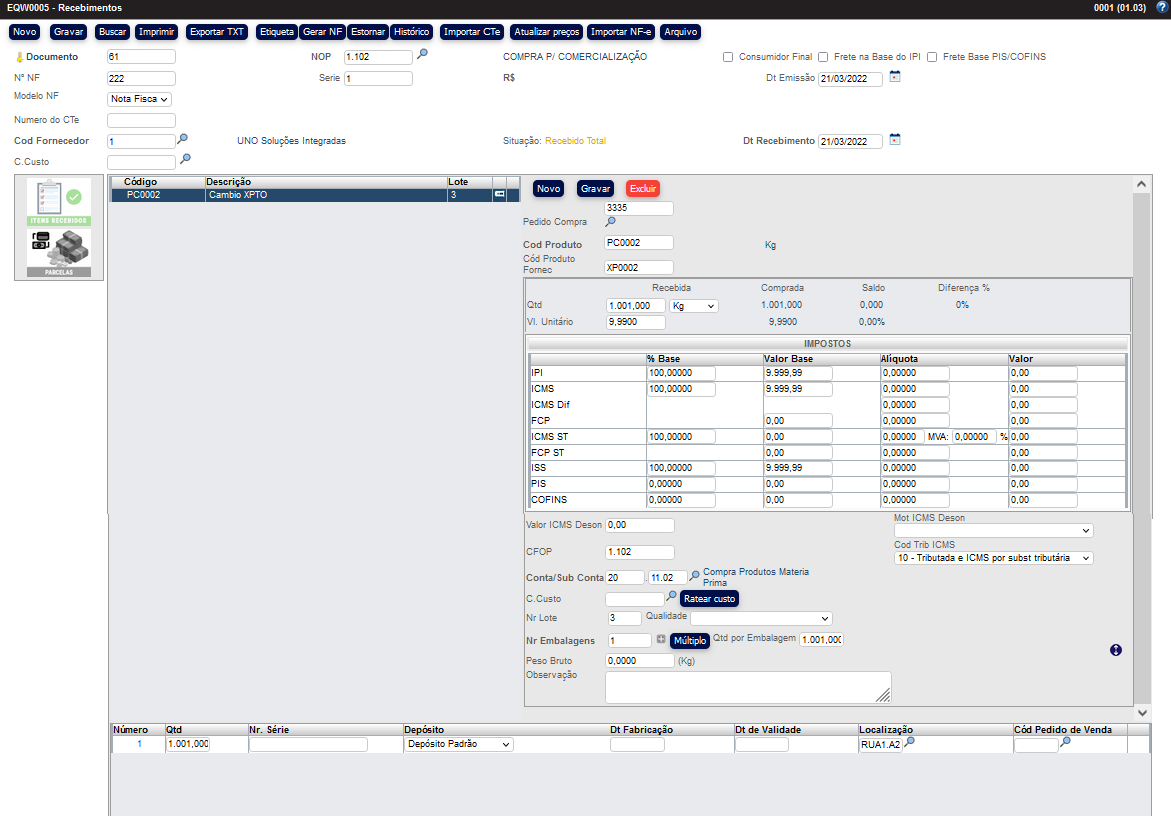Click the NOP search magnifier icon

point(422,56)
